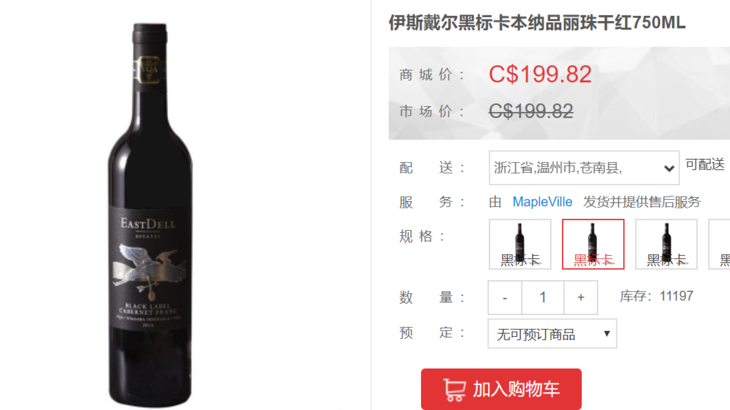Choose the third 黑标卡 bottle variant
Screen dimensions: 730x410
[666, 244]
